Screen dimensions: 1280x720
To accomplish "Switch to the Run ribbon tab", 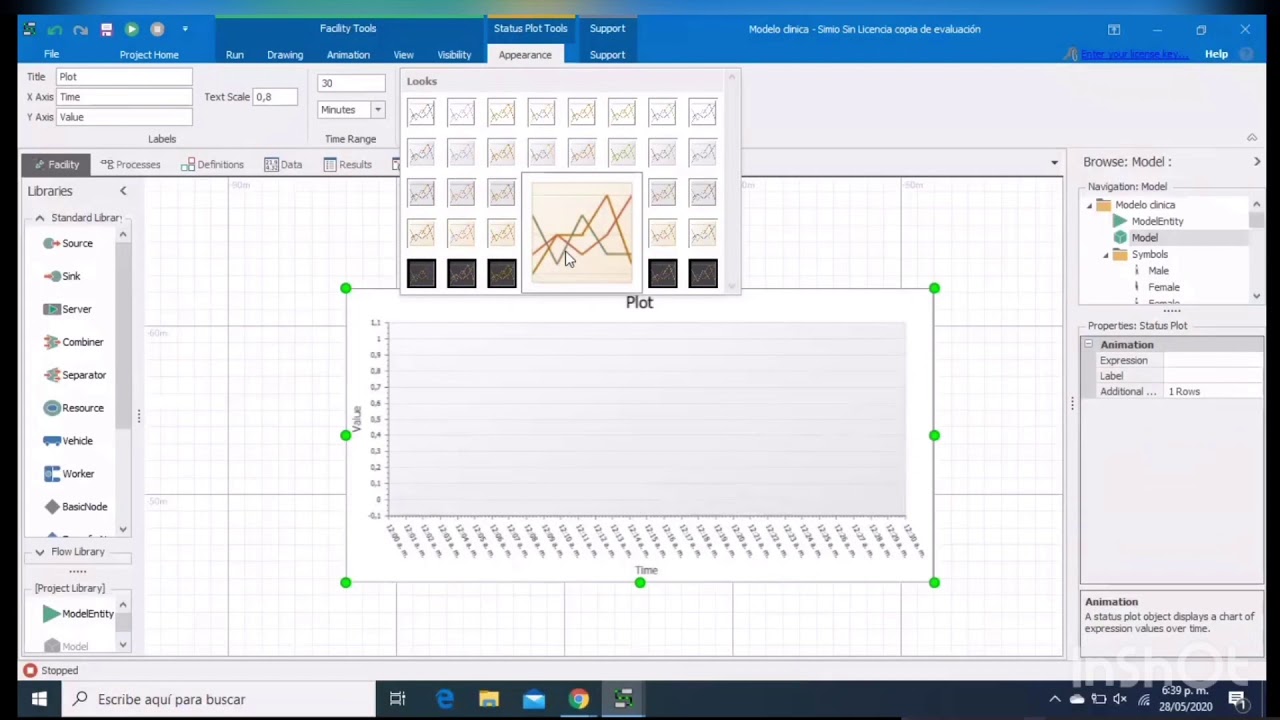I will [234, 55].
